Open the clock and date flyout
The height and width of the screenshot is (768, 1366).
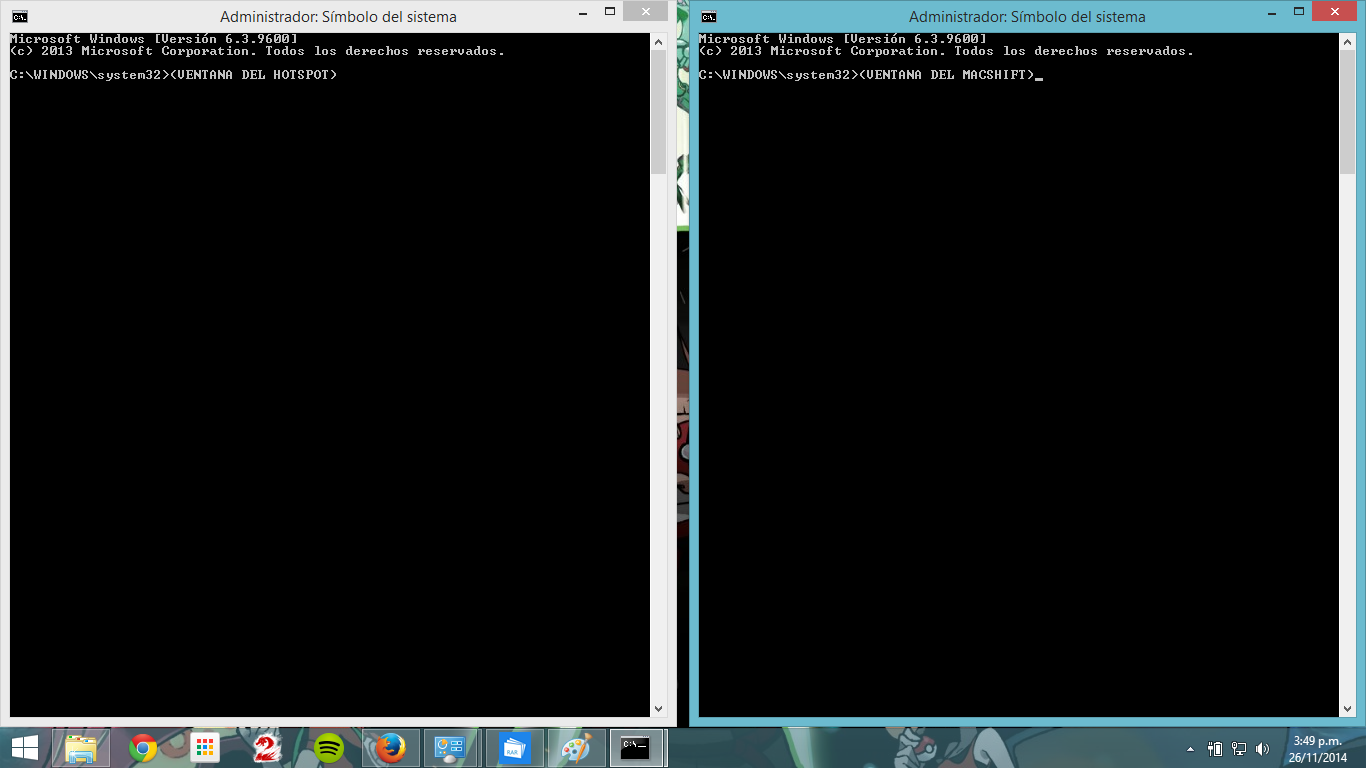[x=1317, y=748]
